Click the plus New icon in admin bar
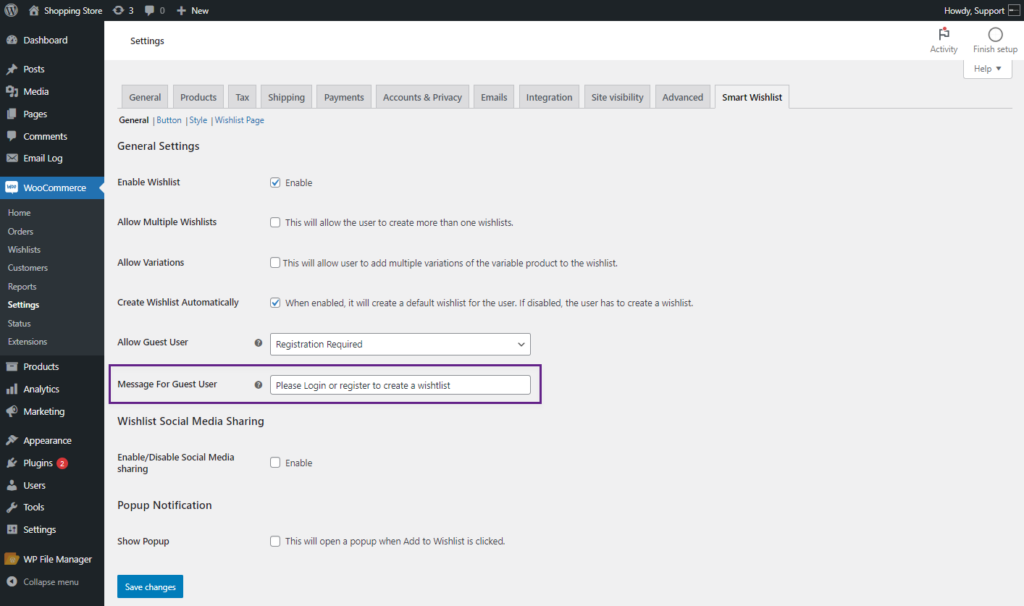The image size is (1024, 606). pos(182,10)
